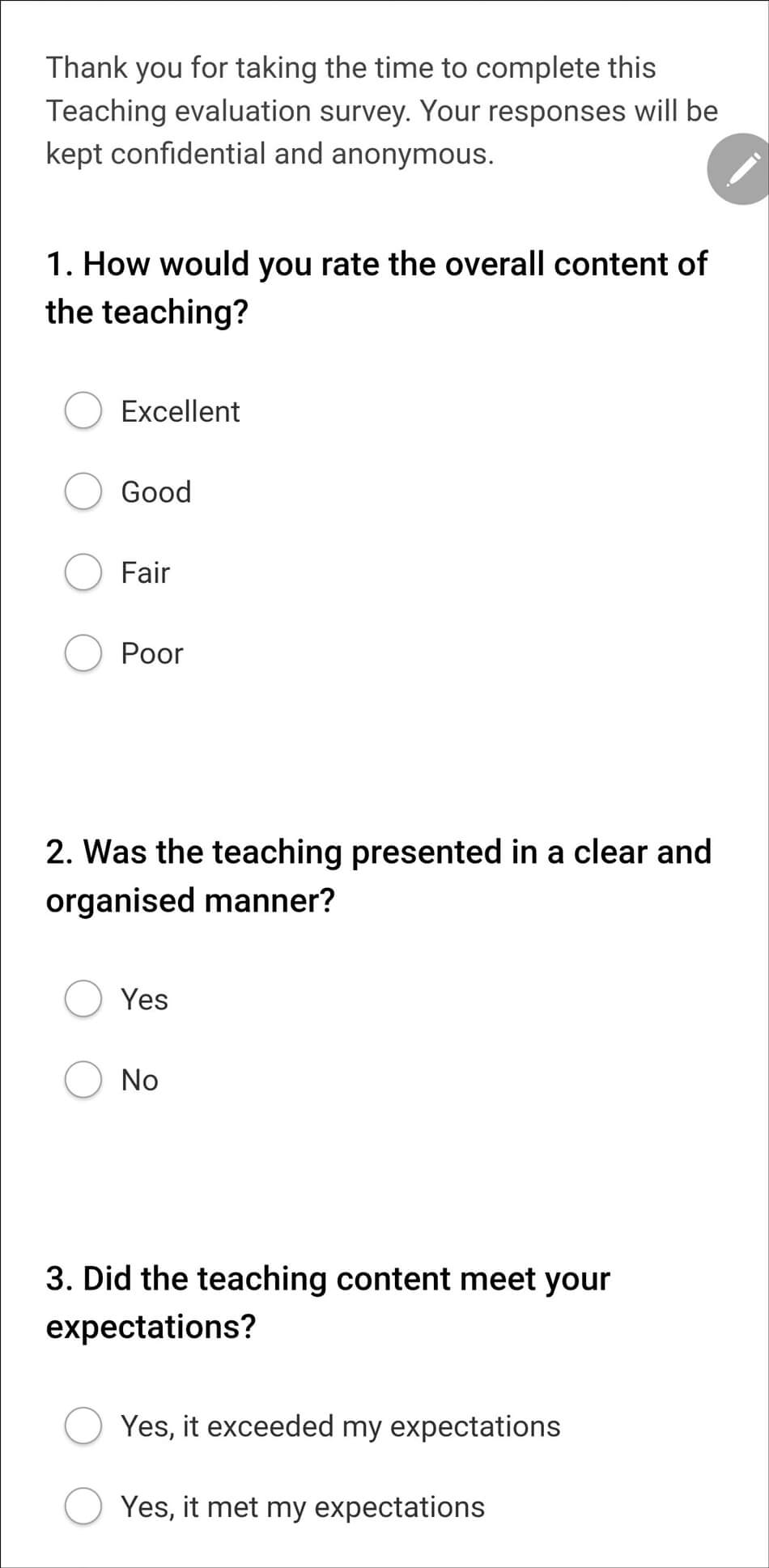Click the question 3 expectations heading
769x1568 pixels.
tap(328, 1302)
